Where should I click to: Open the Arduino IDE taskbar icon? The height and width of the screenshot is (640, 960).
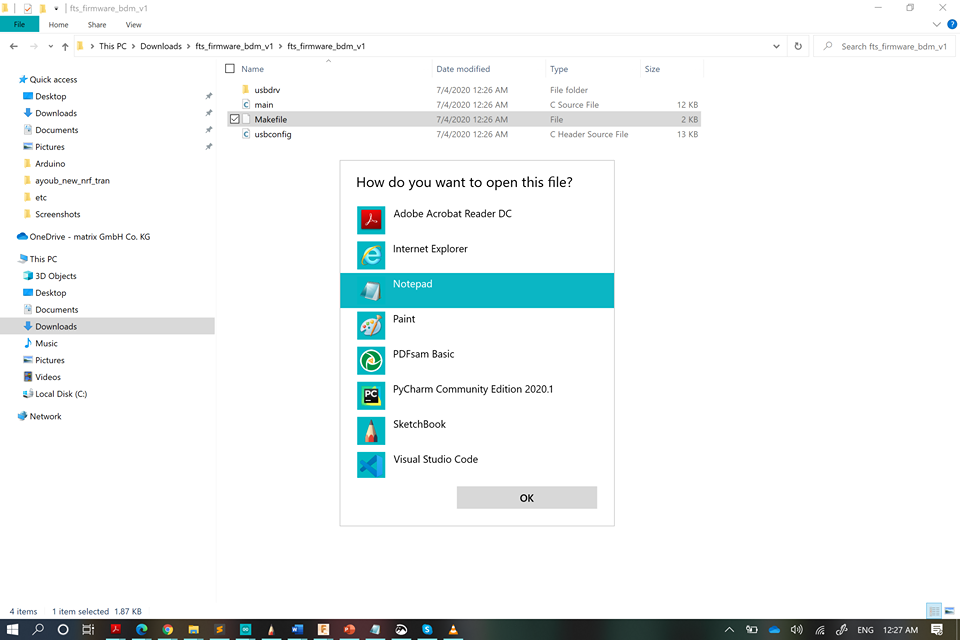(246, 630)
